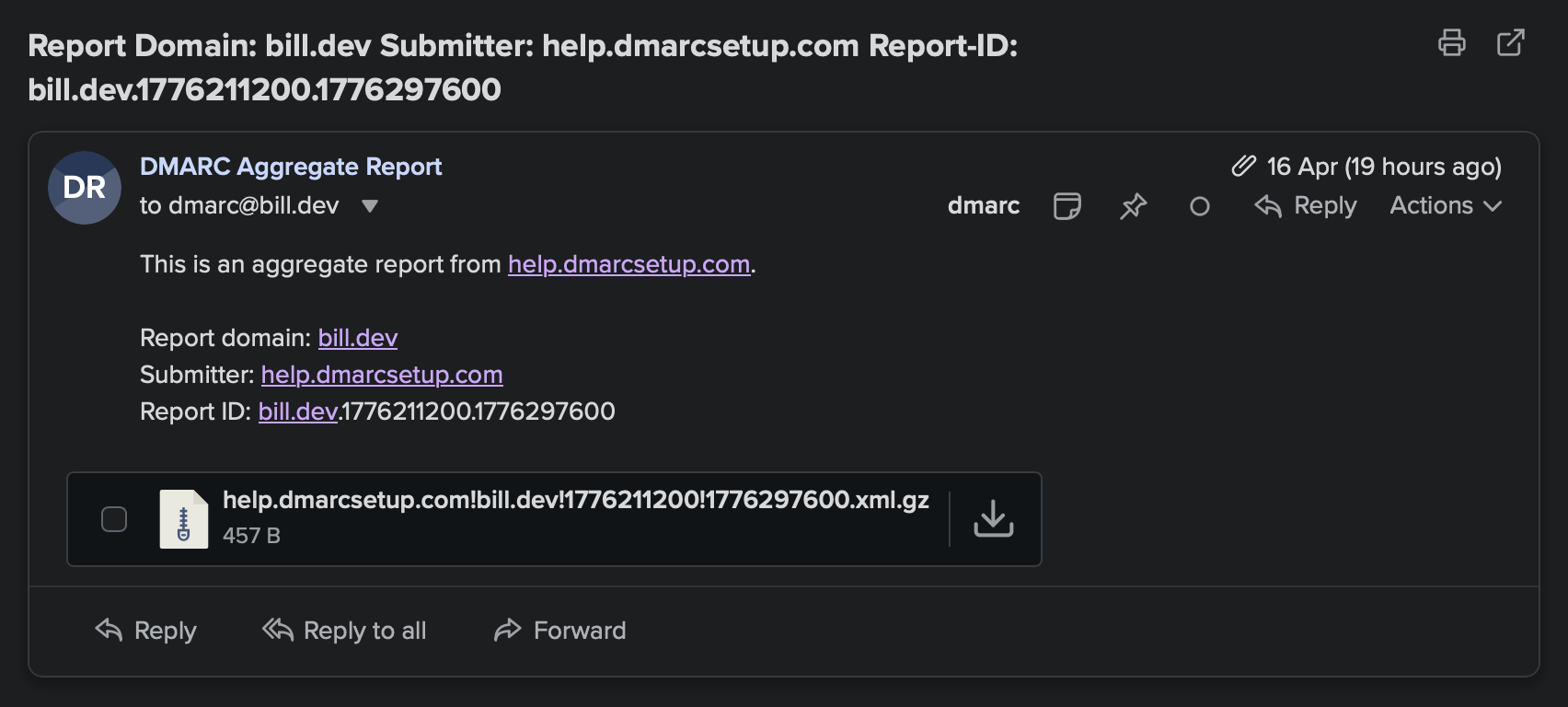The image size is (1568, 707).
Task: Open the message in a new window
Action: click(x=1512, y=42)
